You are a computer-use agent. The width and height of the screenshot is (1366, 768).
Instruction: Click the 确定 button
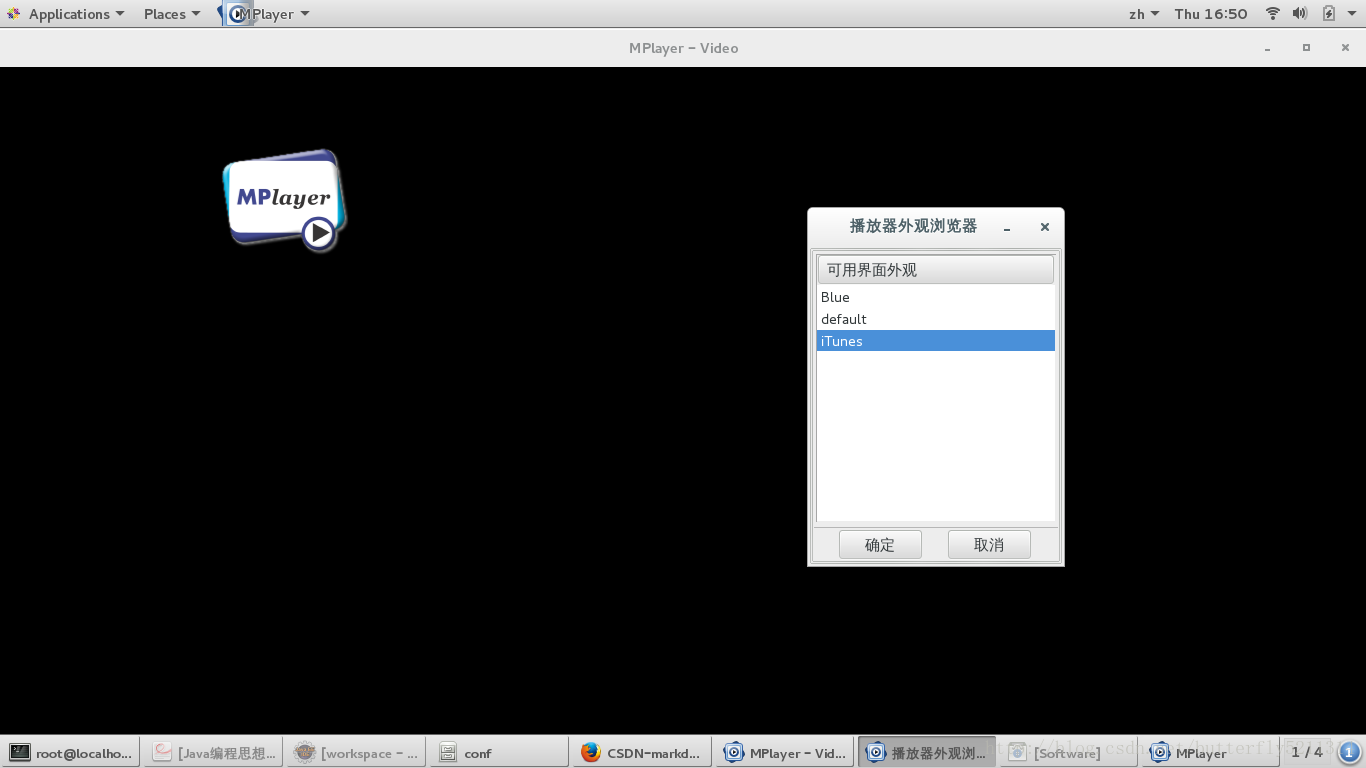click(x=880, y=545)
